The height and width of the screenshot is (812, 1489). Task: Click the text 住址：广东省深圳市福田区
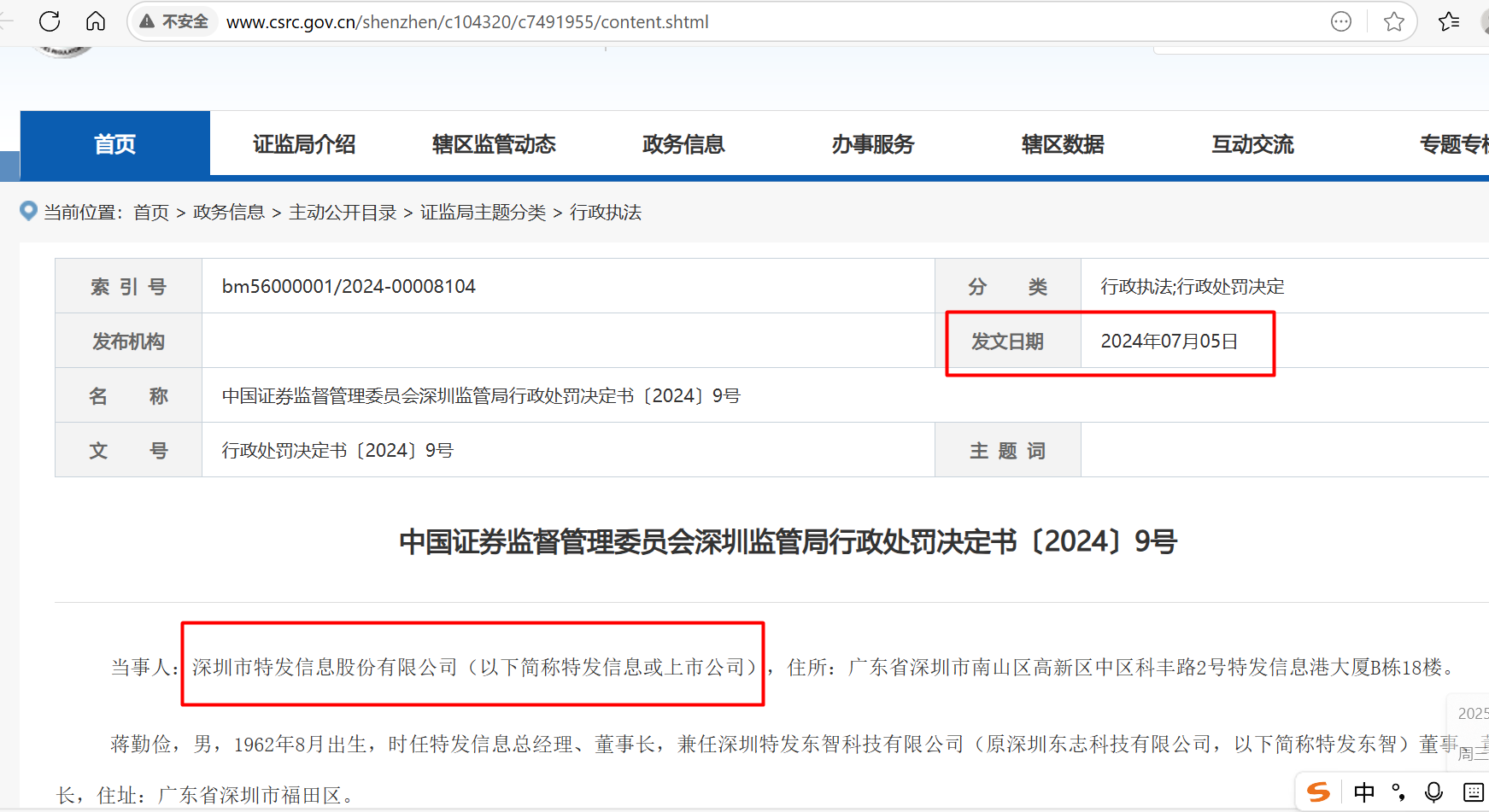tap(225, 795)
